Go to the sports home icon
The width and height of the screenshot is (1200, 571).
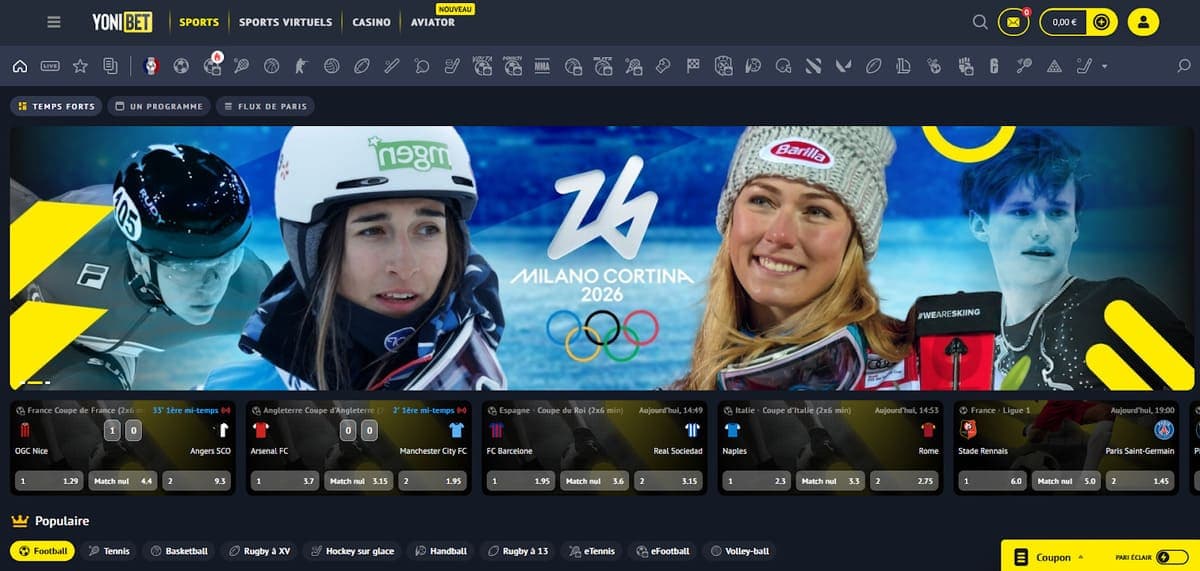(x=20, y=67)
